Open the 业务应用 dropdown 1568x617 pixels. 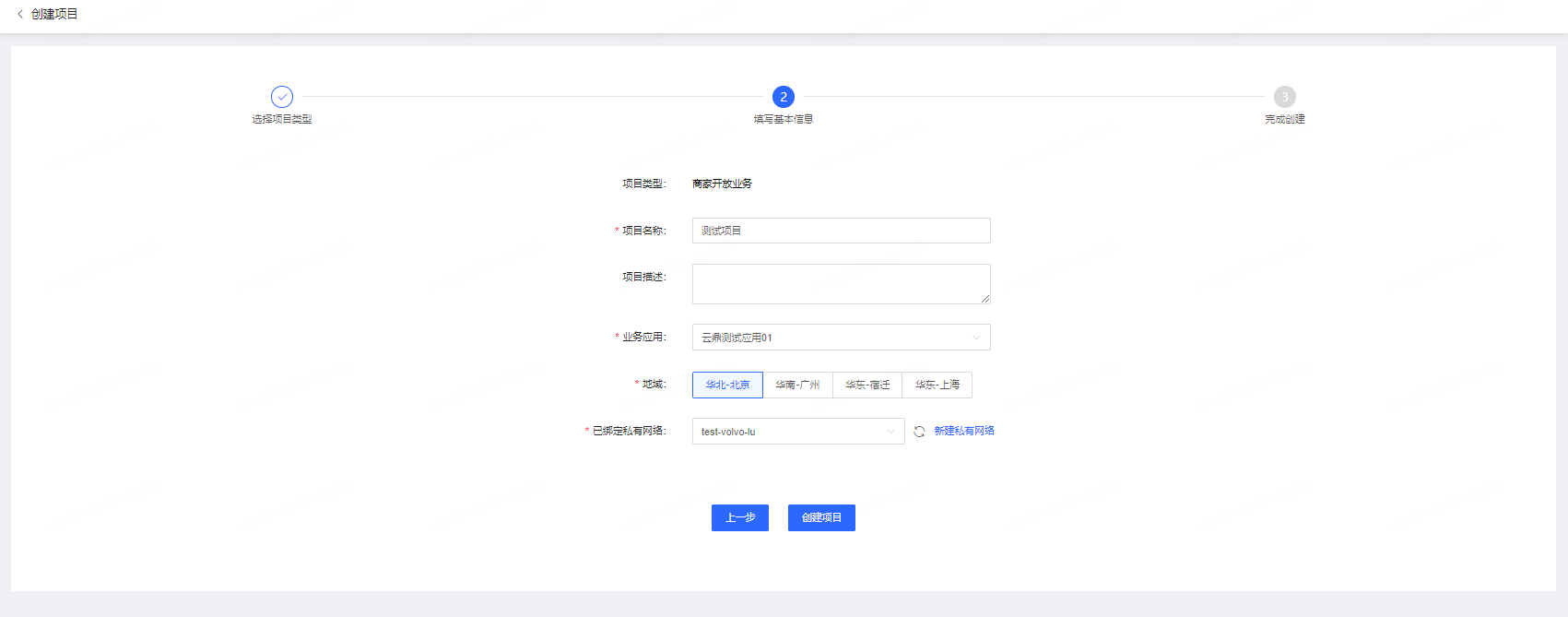841,338
